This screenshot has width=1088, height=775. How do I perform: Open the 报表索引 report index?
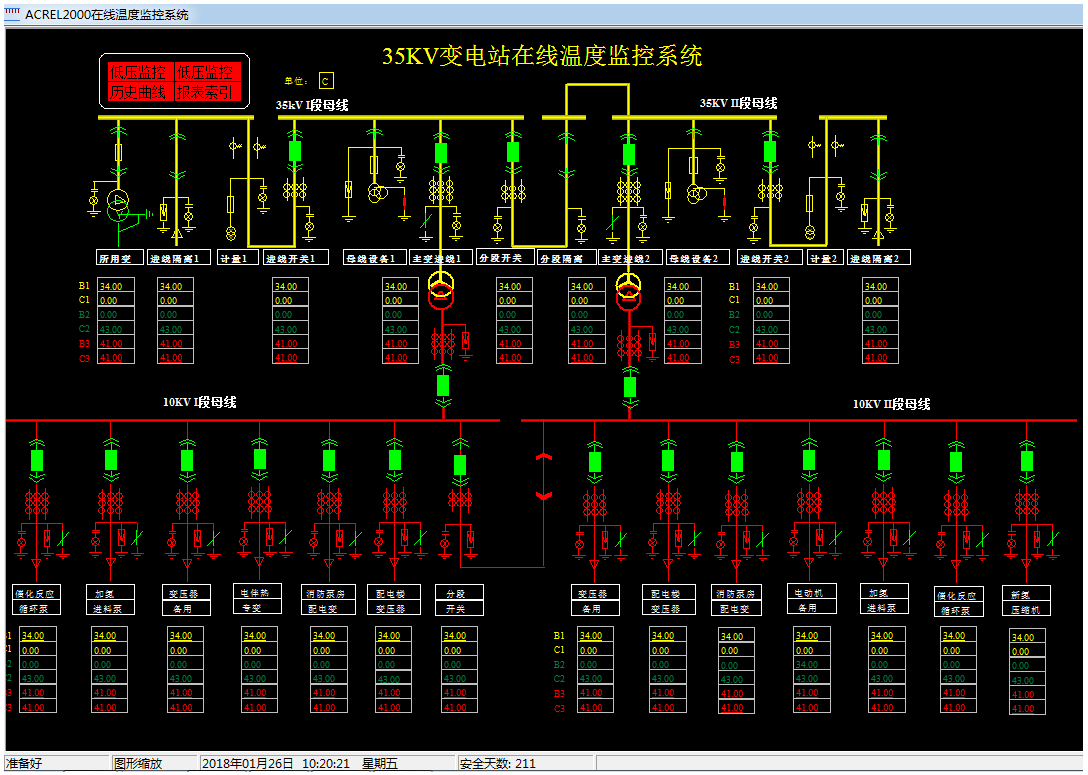click(204, 93)
